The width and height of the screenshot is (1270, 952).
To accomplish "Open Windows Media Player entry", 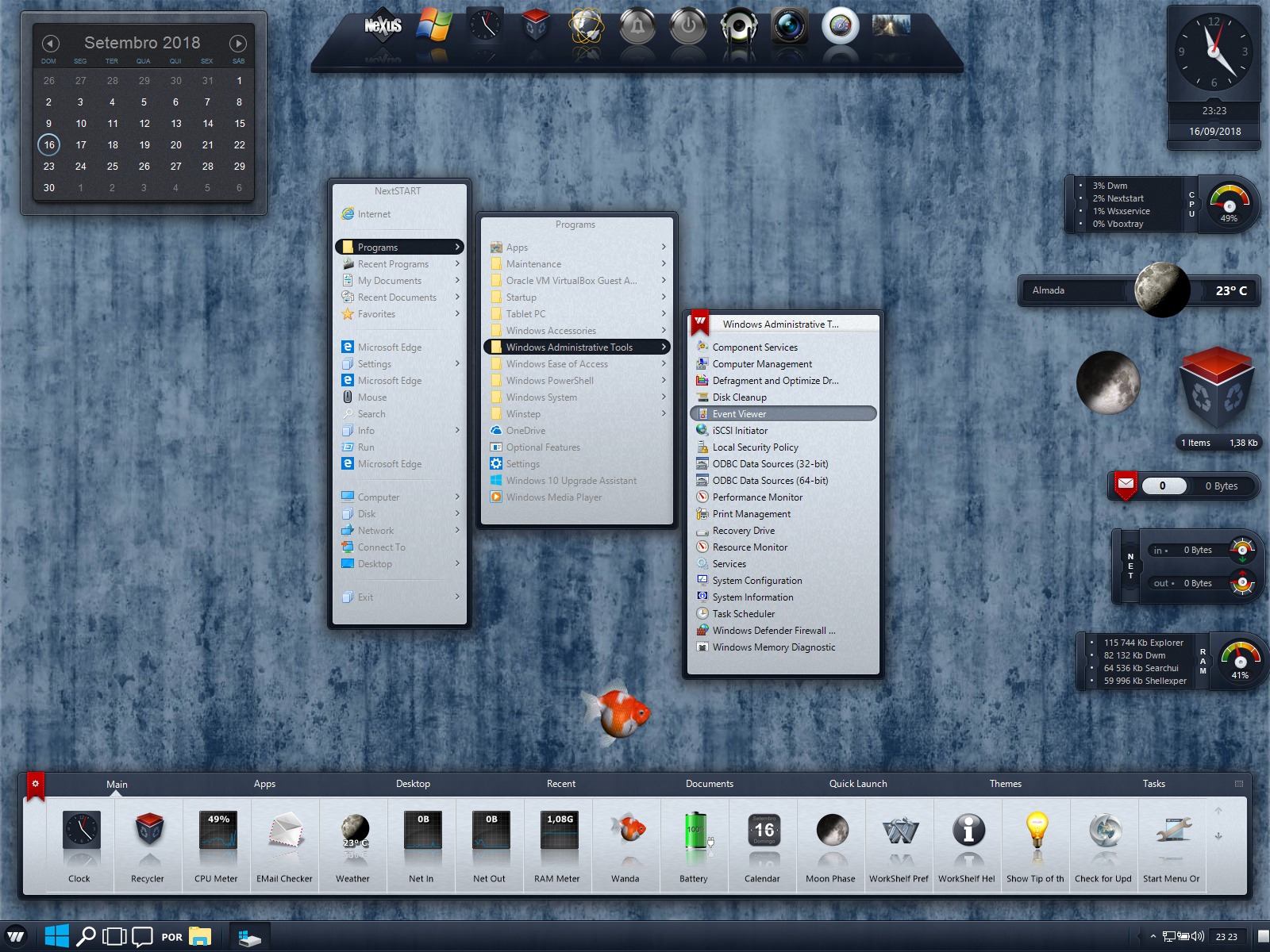I will 577,497.
